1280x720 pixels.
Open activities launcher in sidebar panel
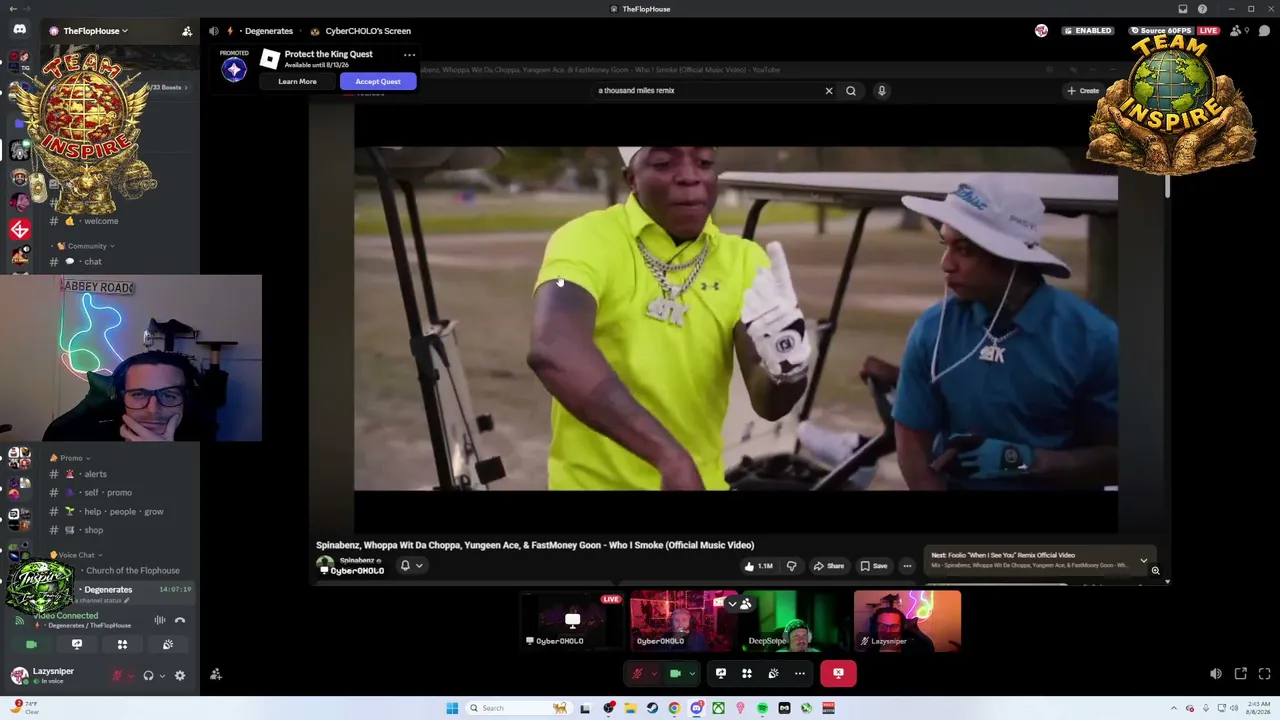pyautogui.click(x=122, y=645)
